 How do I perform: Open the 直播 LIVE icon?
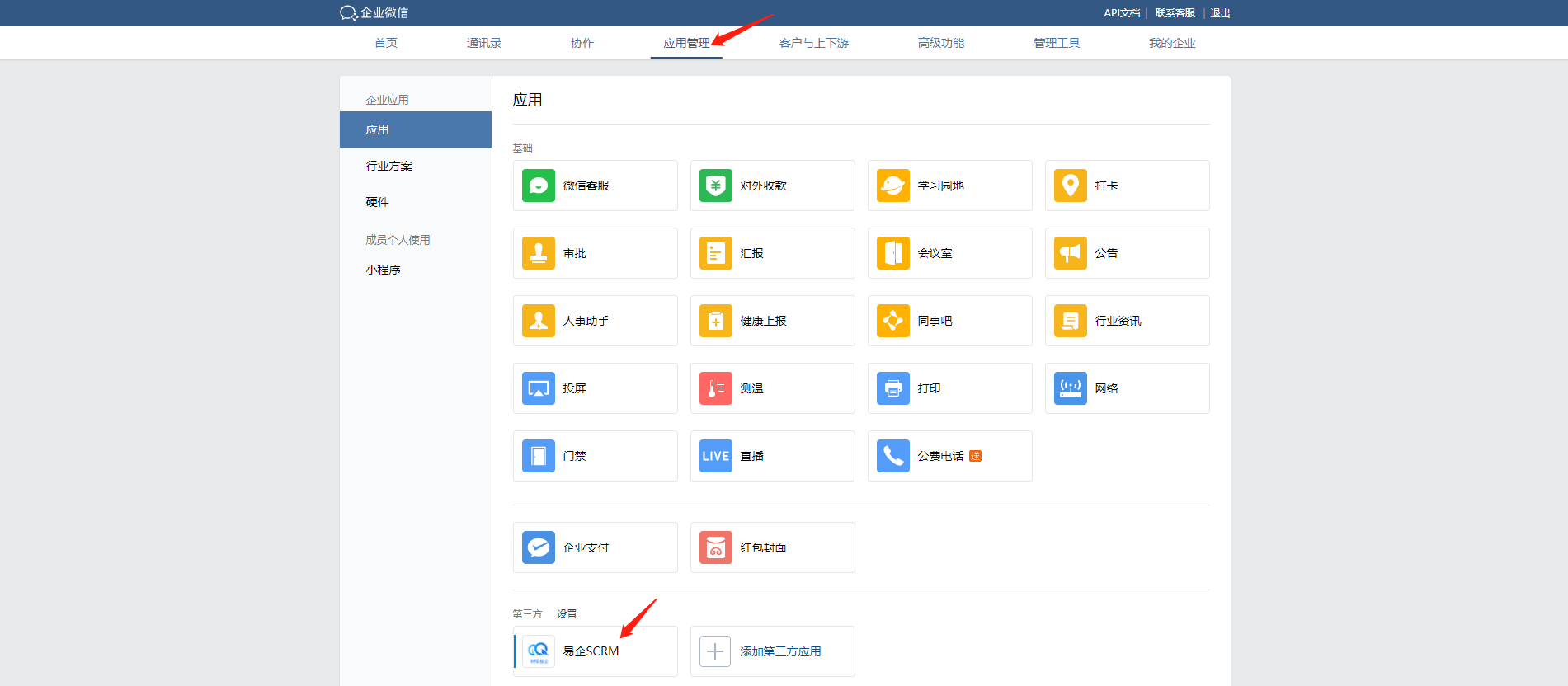(716, 456)
